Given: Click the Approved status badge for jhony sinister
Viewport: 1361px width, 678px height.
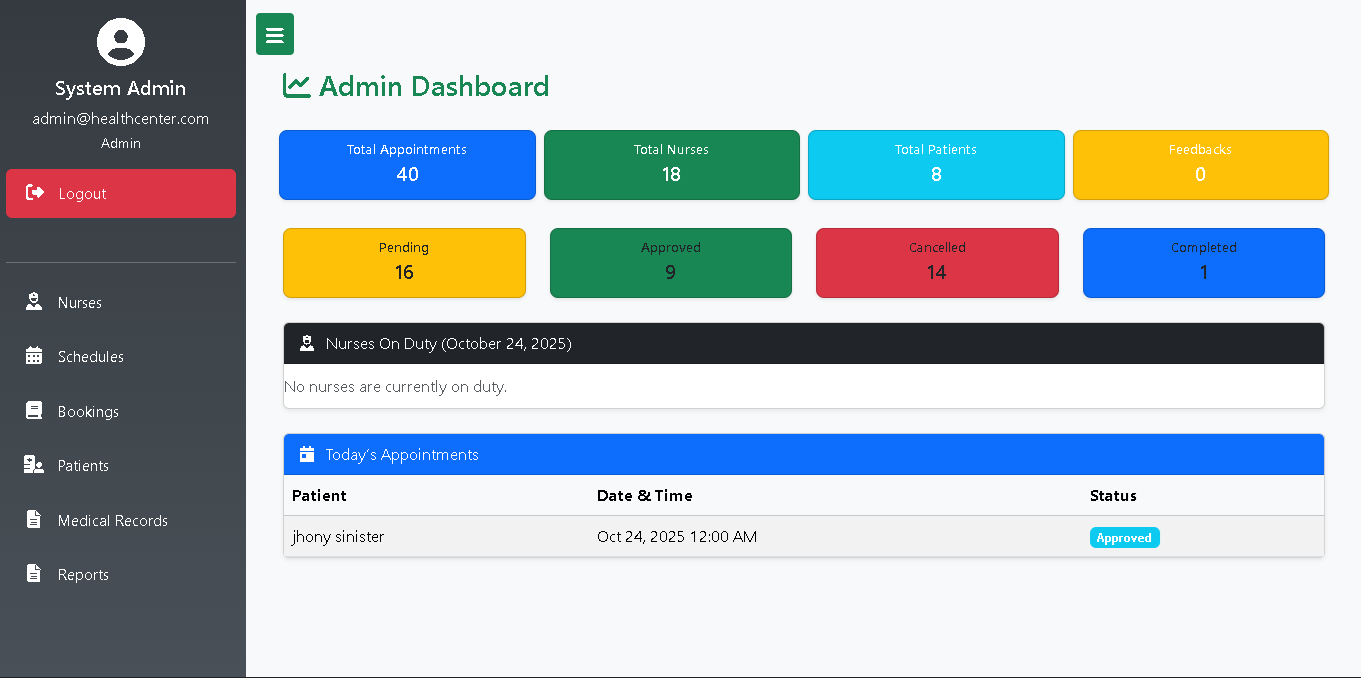Looking at the screenshot, I should [x=1124, y=537].
